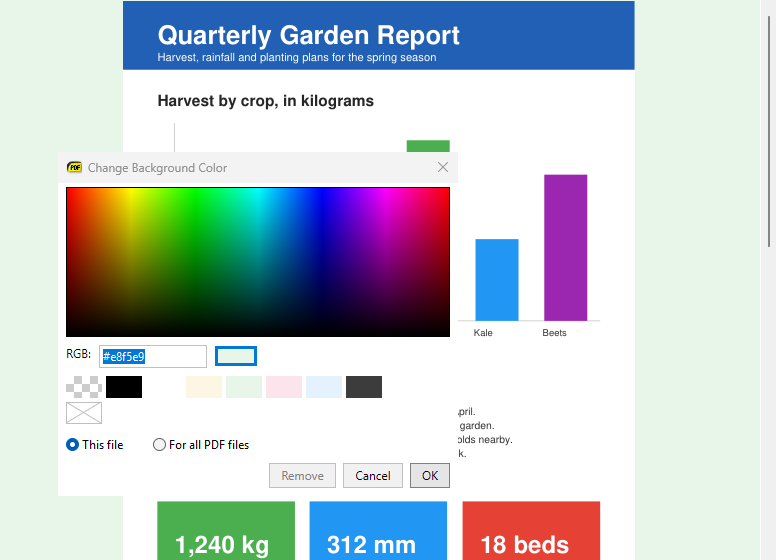Click the green 1,240 kg card
Viewport: 776px width, 560px height.
click(x=226, y=531)
